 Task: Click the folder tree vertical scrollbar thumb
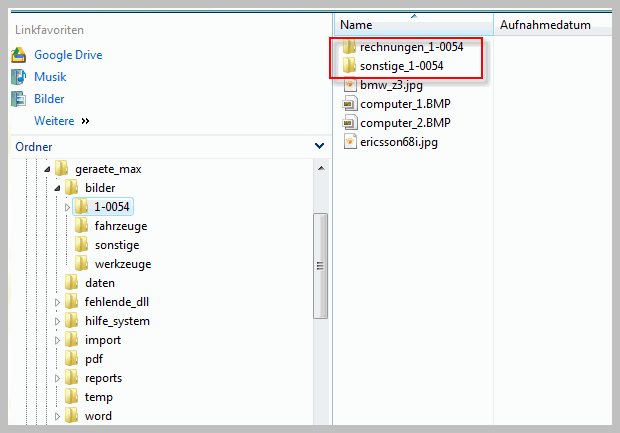pyautogui.click(x=320, y=265)
